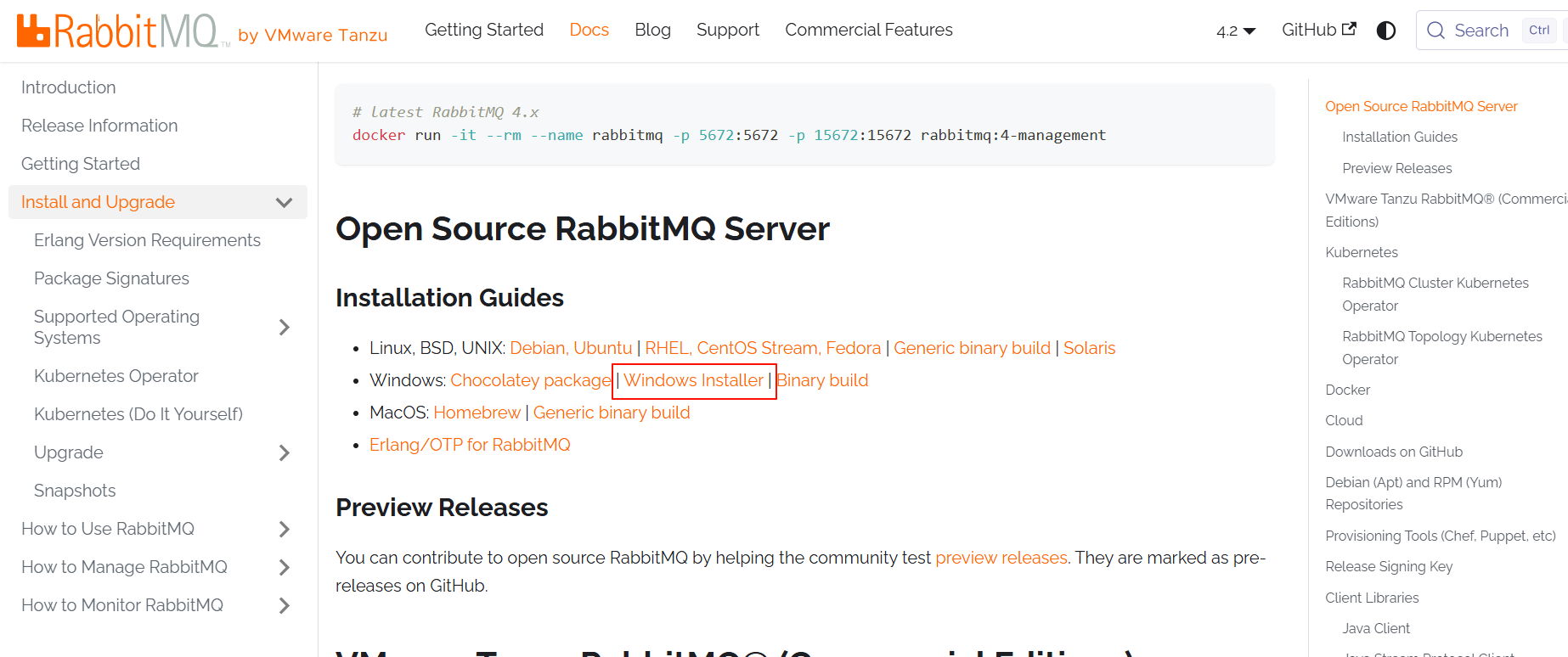Expand the Upgrade sidebar section
The image size is (1568, 657).
(x=285, y=452)
